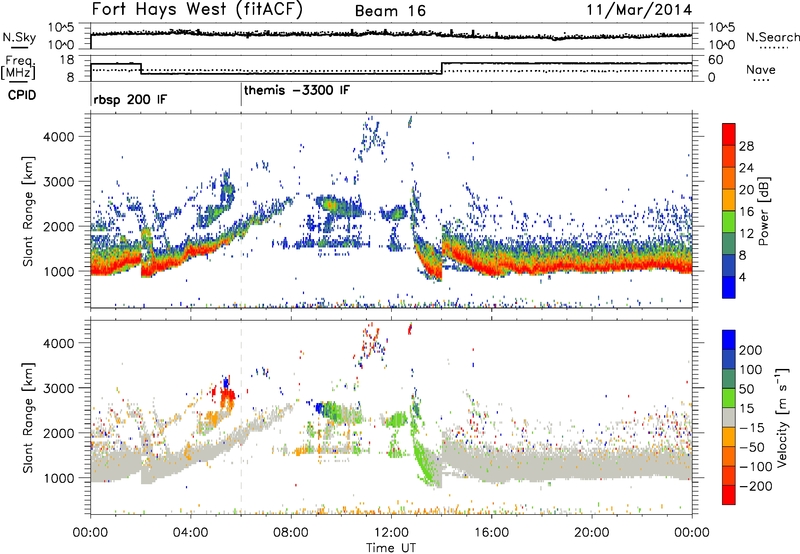Click the dashed CPID change marker in the power panel
The image size is (800, 554).
241,211
